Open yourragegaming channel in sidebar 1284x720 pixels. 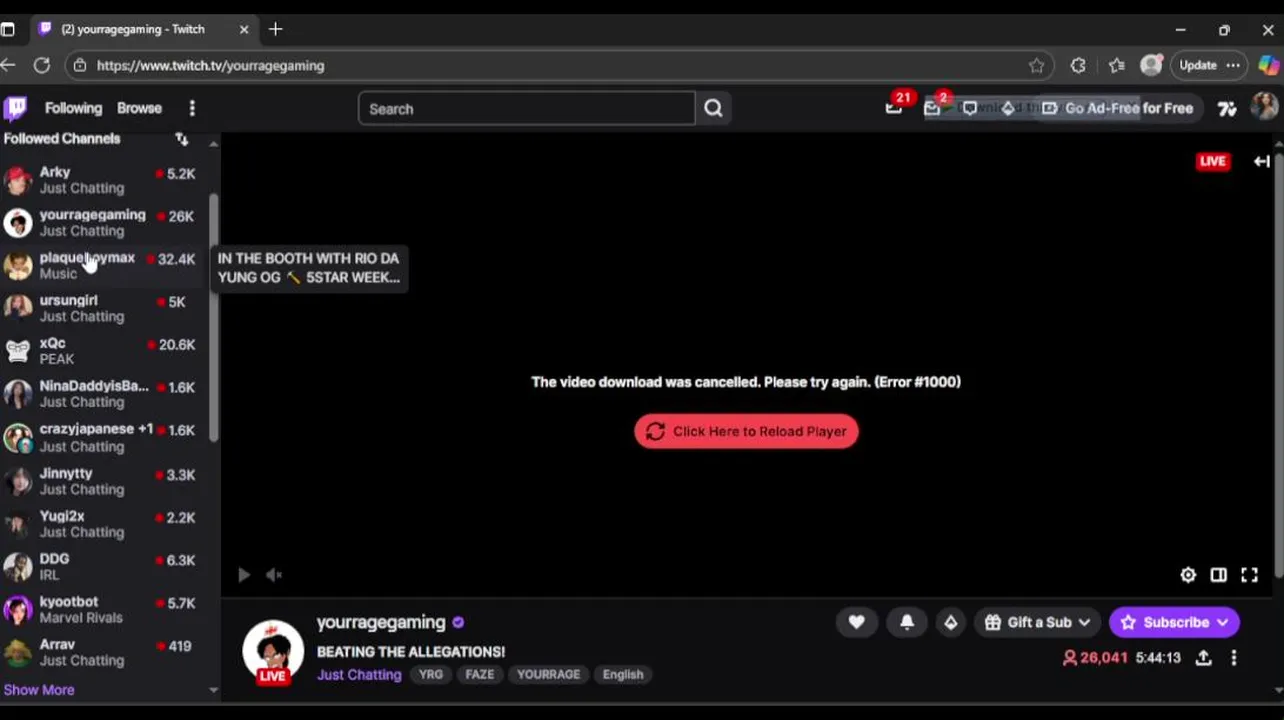click(x=104, y=223)
